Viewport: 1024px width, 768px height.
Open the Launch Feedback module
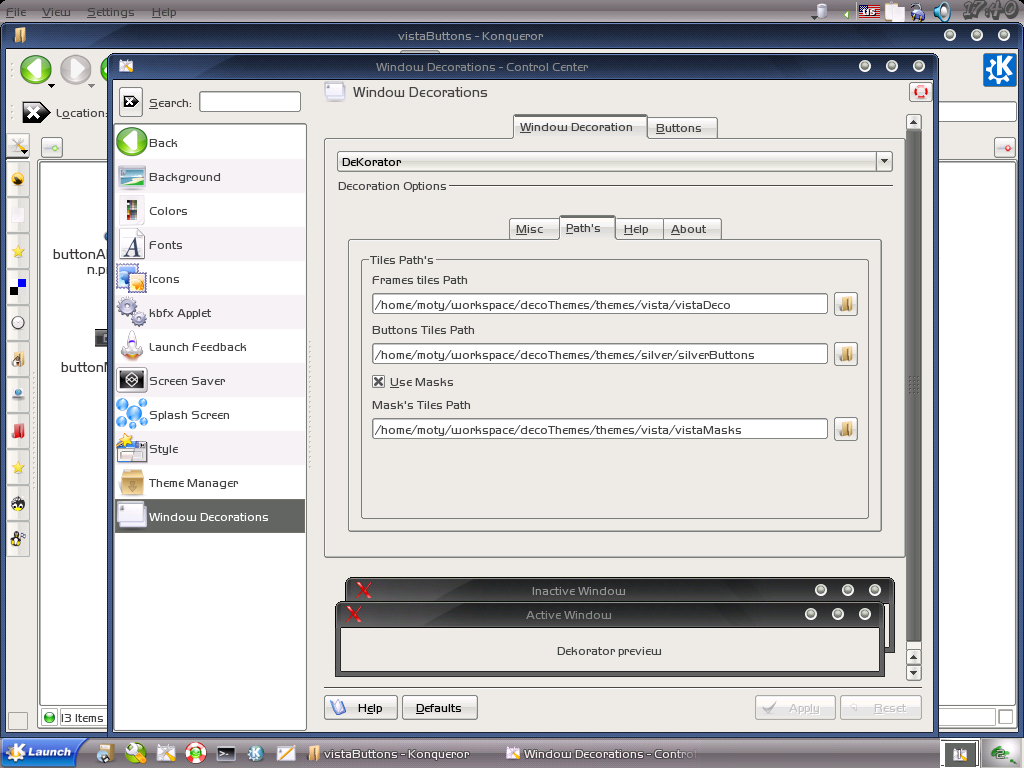click(210, 347)
